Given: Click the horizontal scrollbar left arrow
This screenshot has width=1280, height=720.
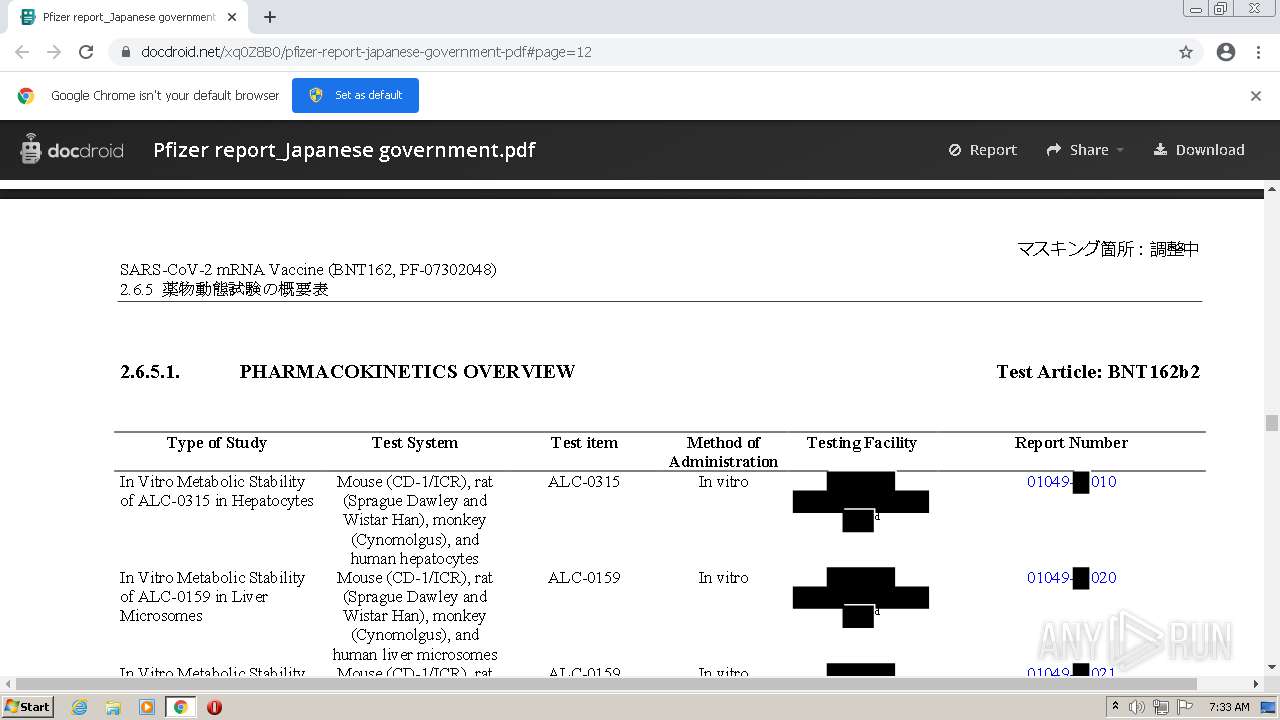Looking at the screenshot, I should click(8, 684).
